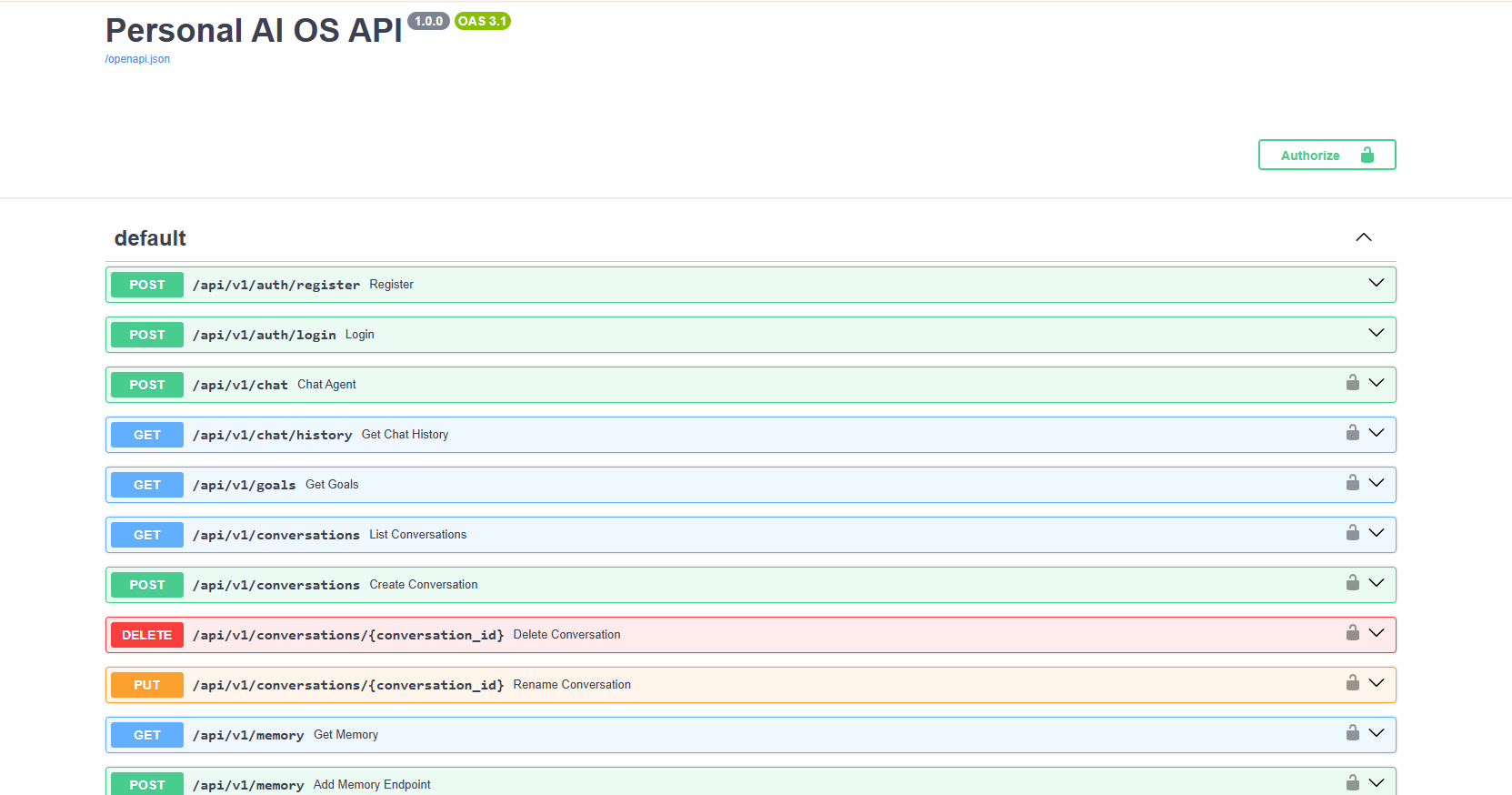Viewport: 1512px width, 795px height.
Task: Click lock icon on Create Conversation row
Action: pyautogui.click(x=1353, y=582)
